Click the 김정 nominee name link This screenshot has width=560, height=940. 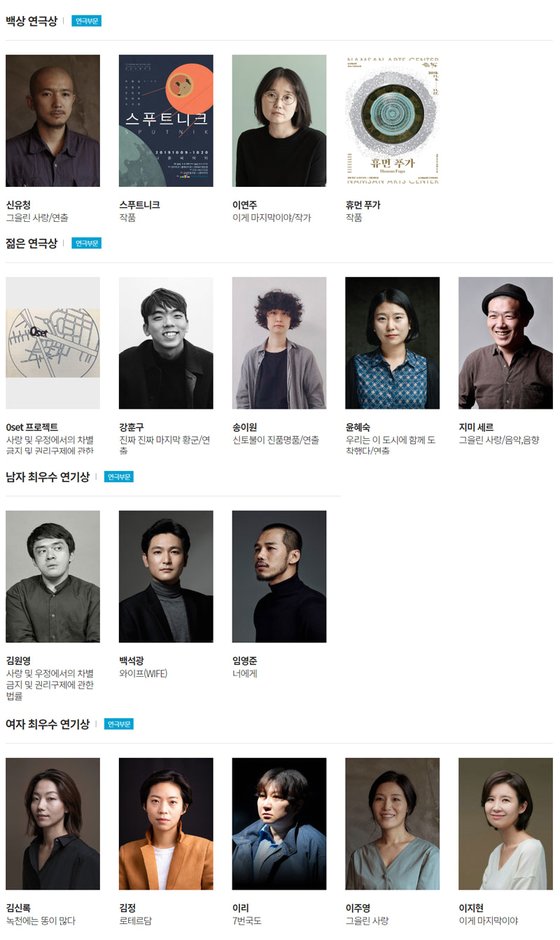tap(127, 908)
